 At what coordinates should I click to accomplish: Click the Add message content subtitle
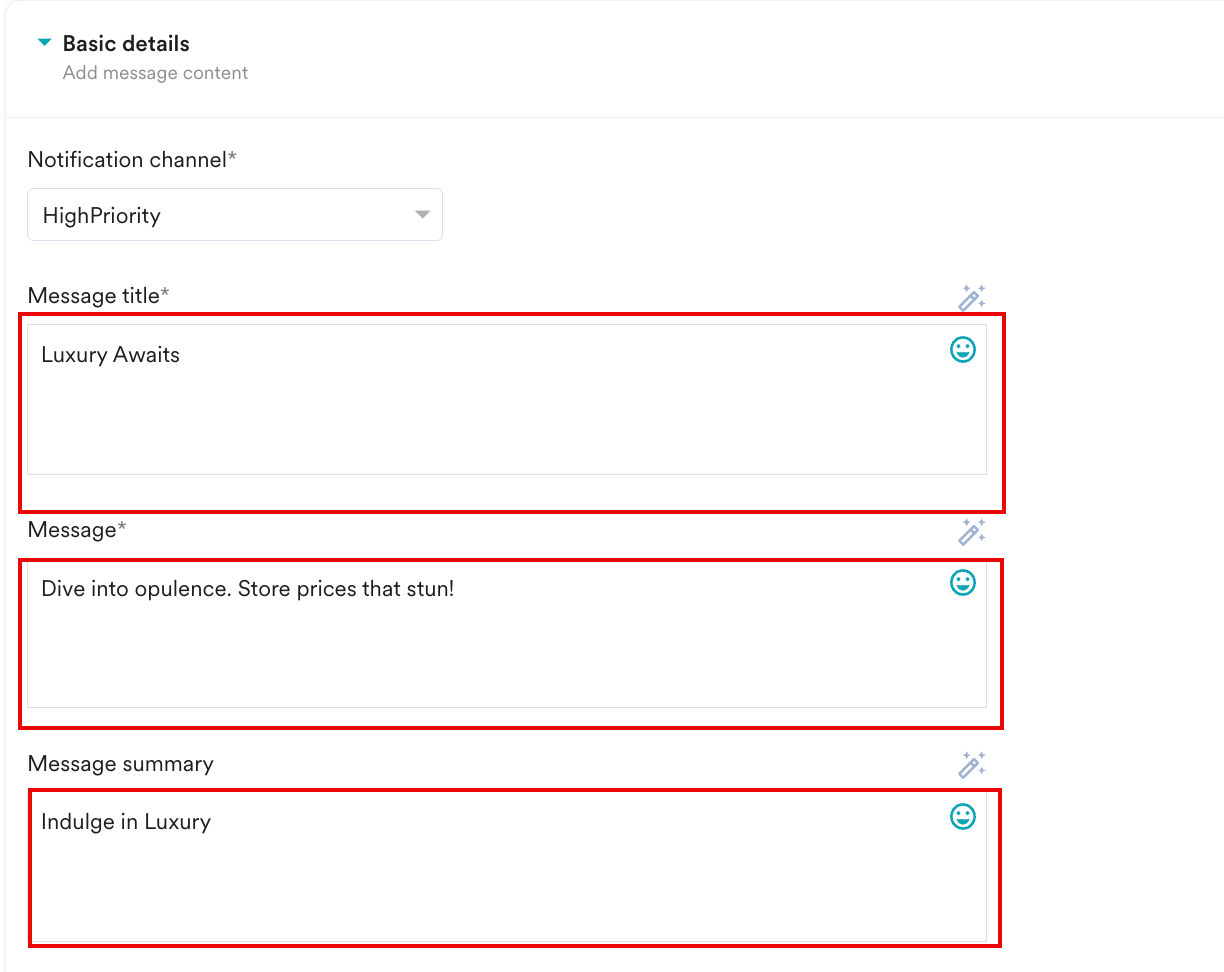point(155,73)
